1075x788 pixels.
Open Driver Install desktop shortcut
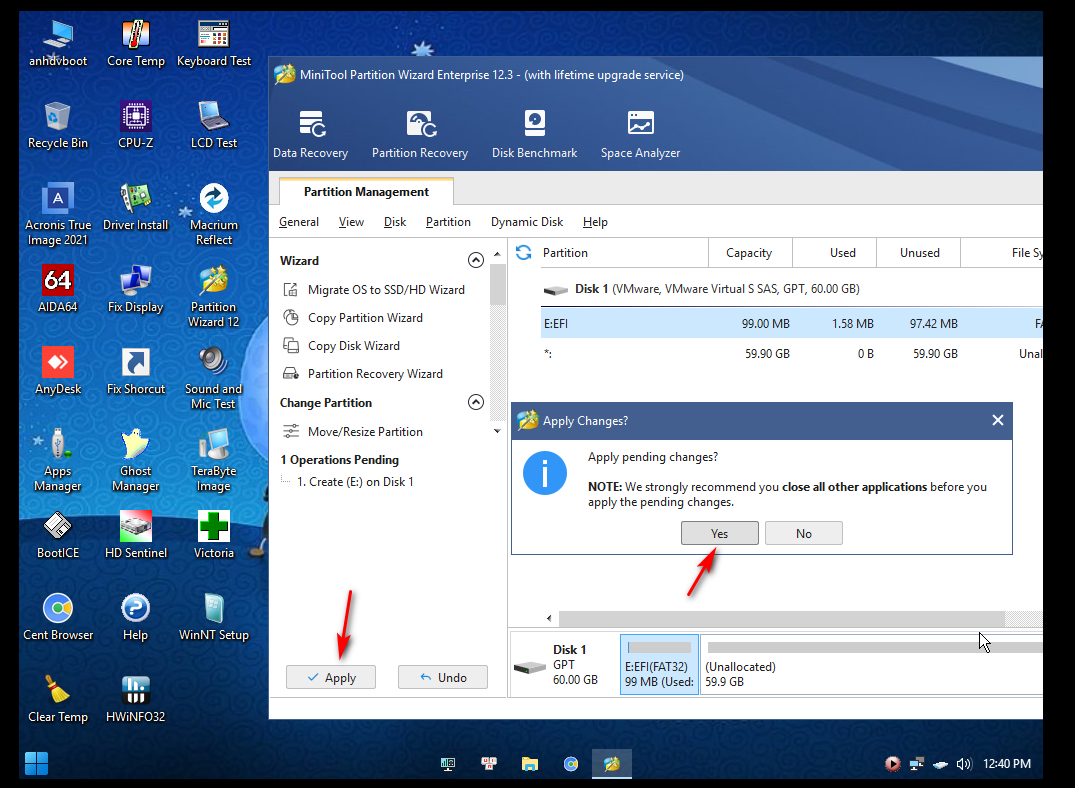pyautogui.click(x=136, y=208)
